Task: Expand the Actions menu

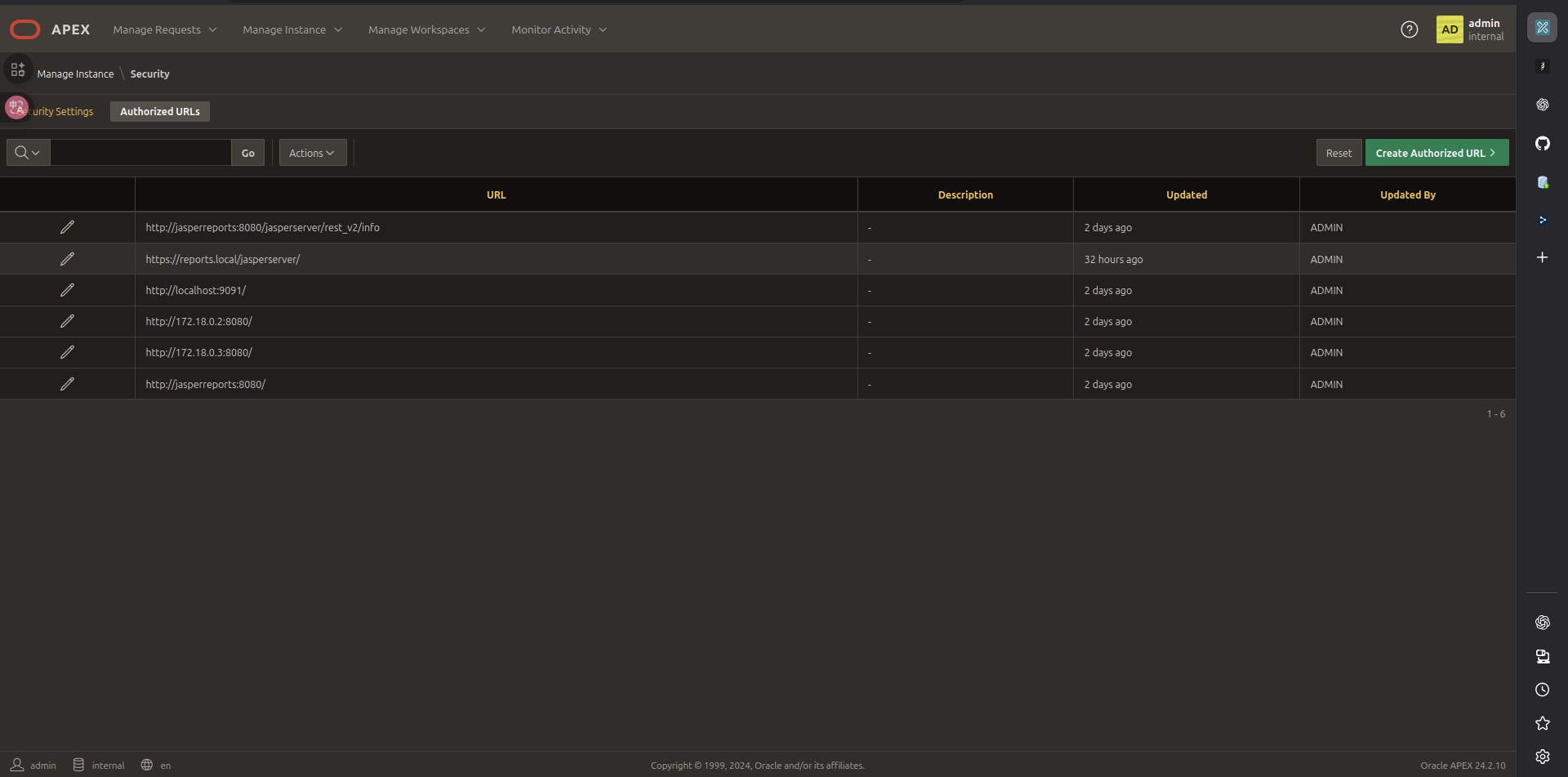Action: (x=312, y=153)
